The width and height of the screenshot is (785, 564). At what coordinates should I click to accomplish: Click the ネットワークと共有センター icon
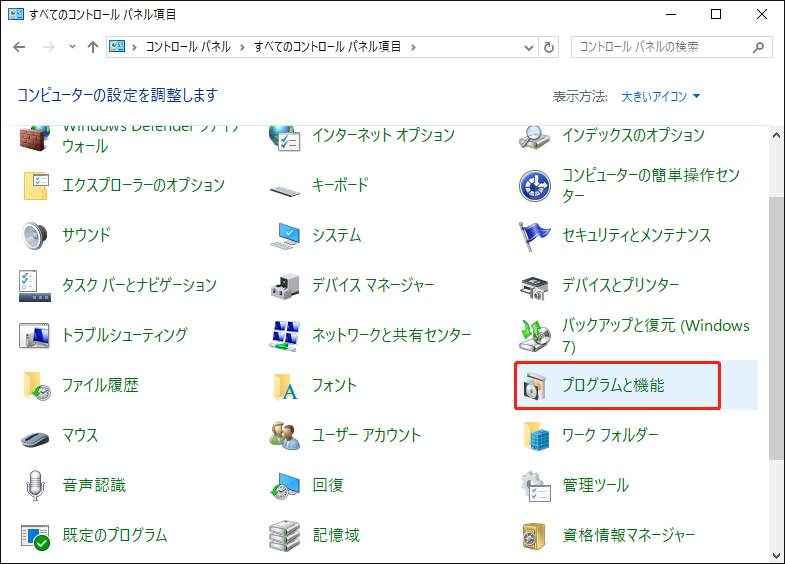(x=285, y=336)
